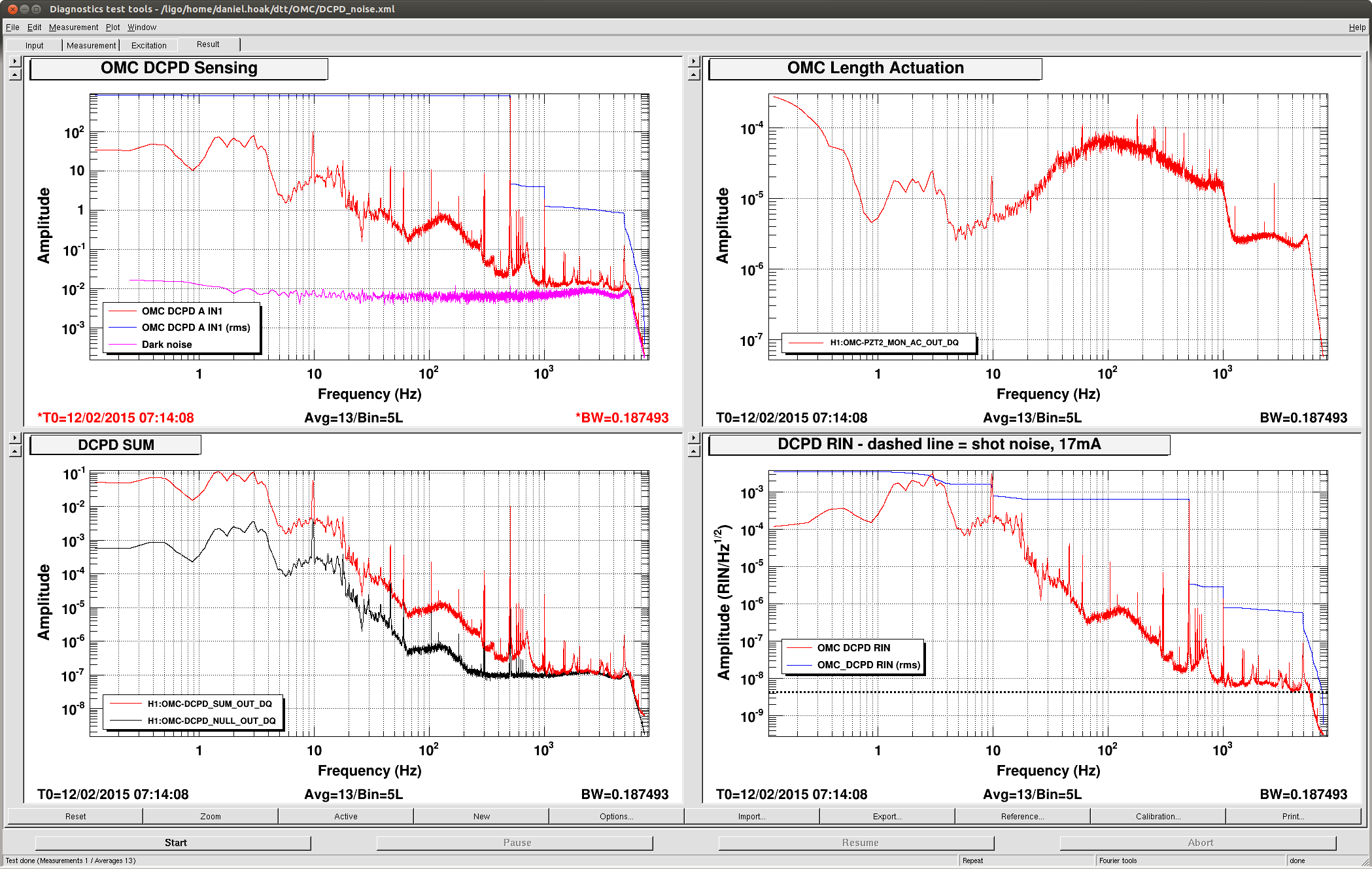Click the Test done status message
This screenshot has height=869, width=1372.
[71, 860]
